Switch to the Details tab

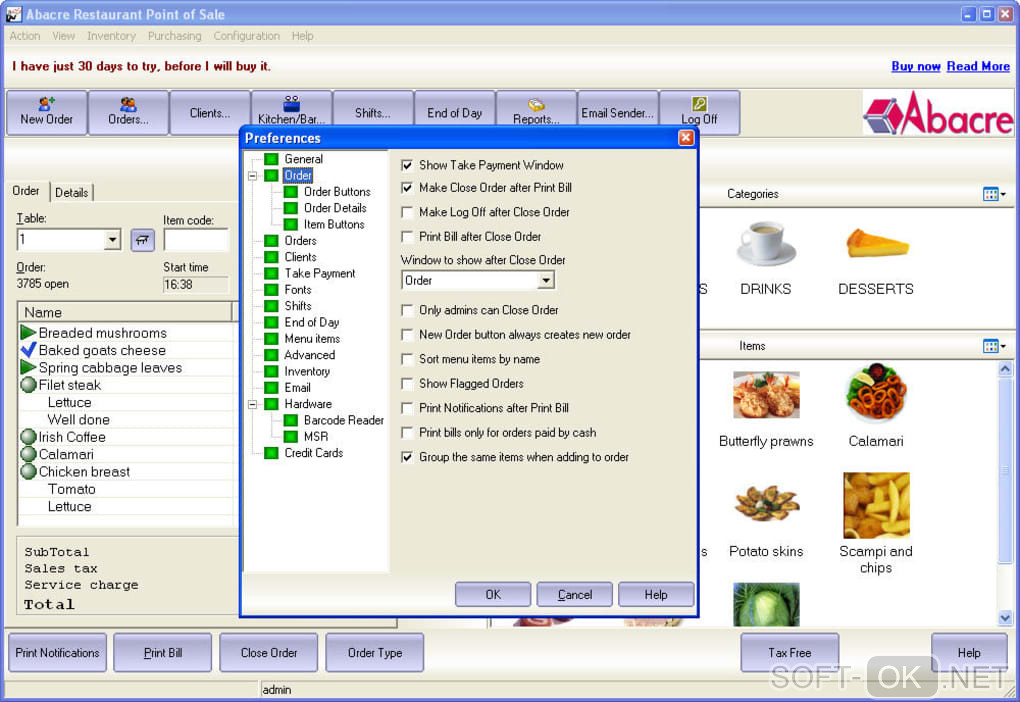72,193
